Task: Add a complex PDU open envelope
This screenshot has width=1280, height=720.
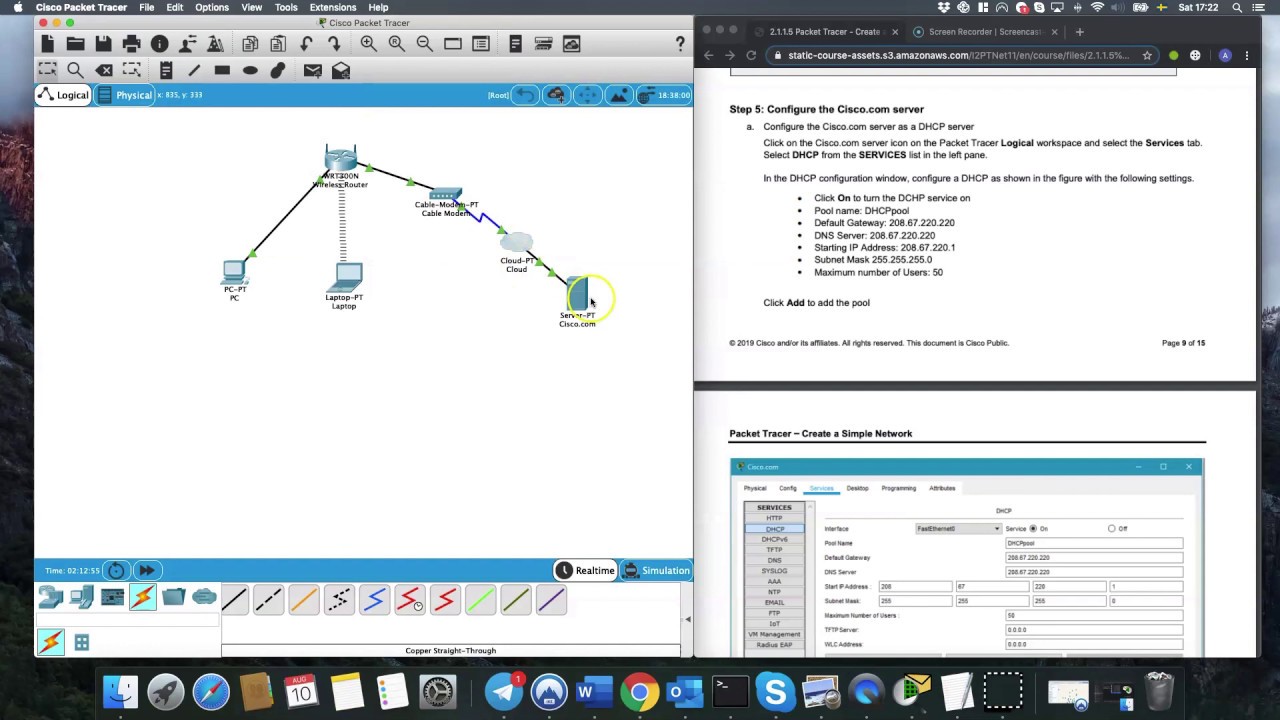Action: click(341, 70)
